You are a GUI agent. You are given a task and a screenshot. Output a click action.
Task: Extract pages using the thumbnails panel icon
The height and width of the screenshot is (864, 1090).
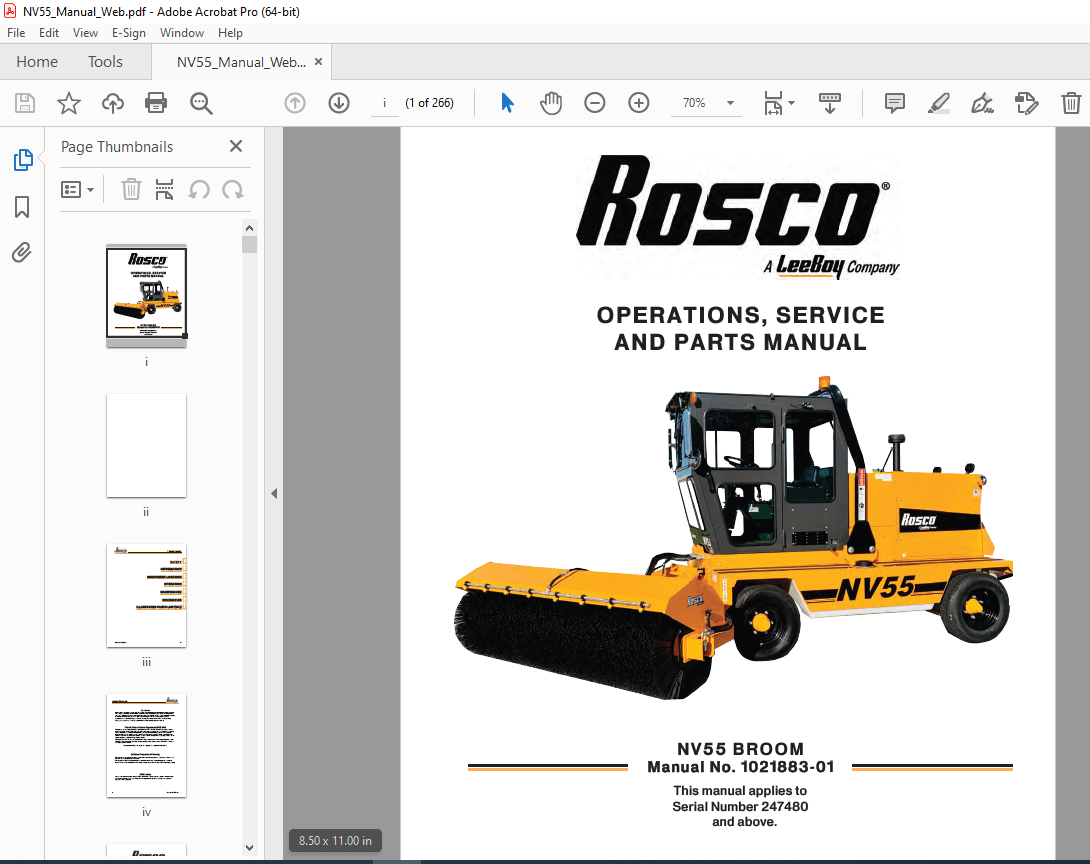164,189
